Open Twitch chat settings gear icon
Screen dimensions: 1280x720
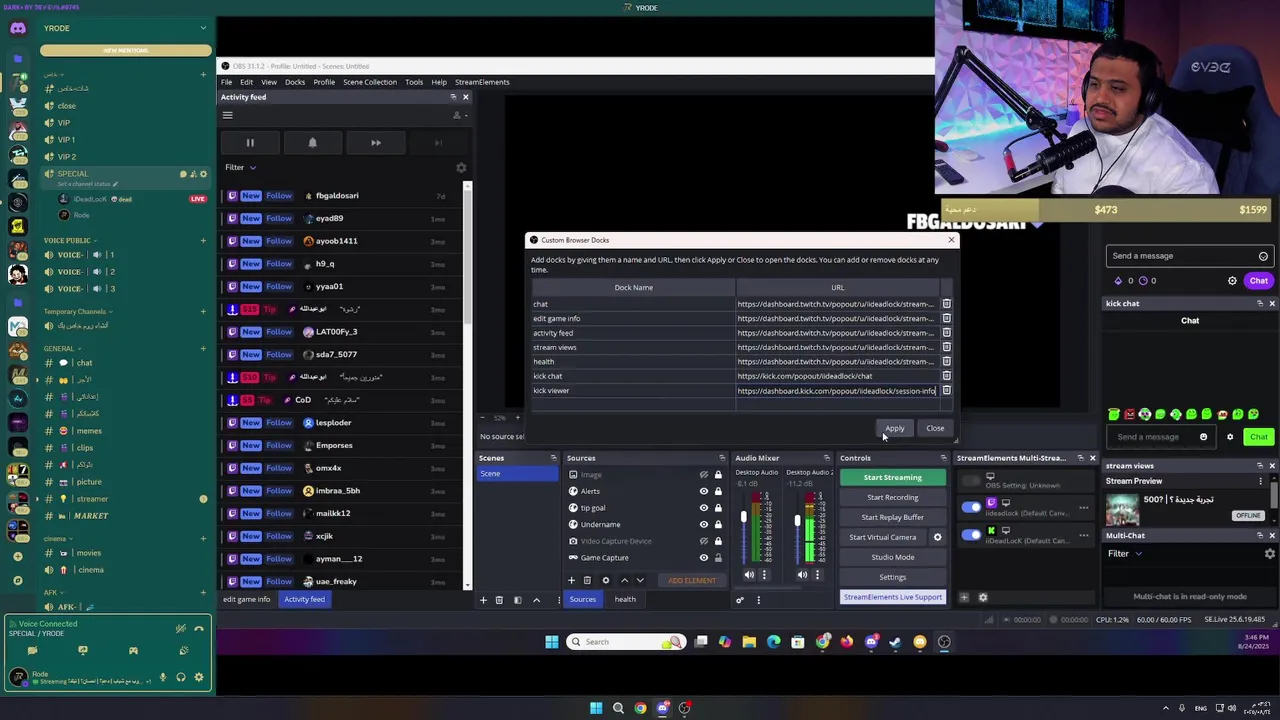coord(1232,281)
